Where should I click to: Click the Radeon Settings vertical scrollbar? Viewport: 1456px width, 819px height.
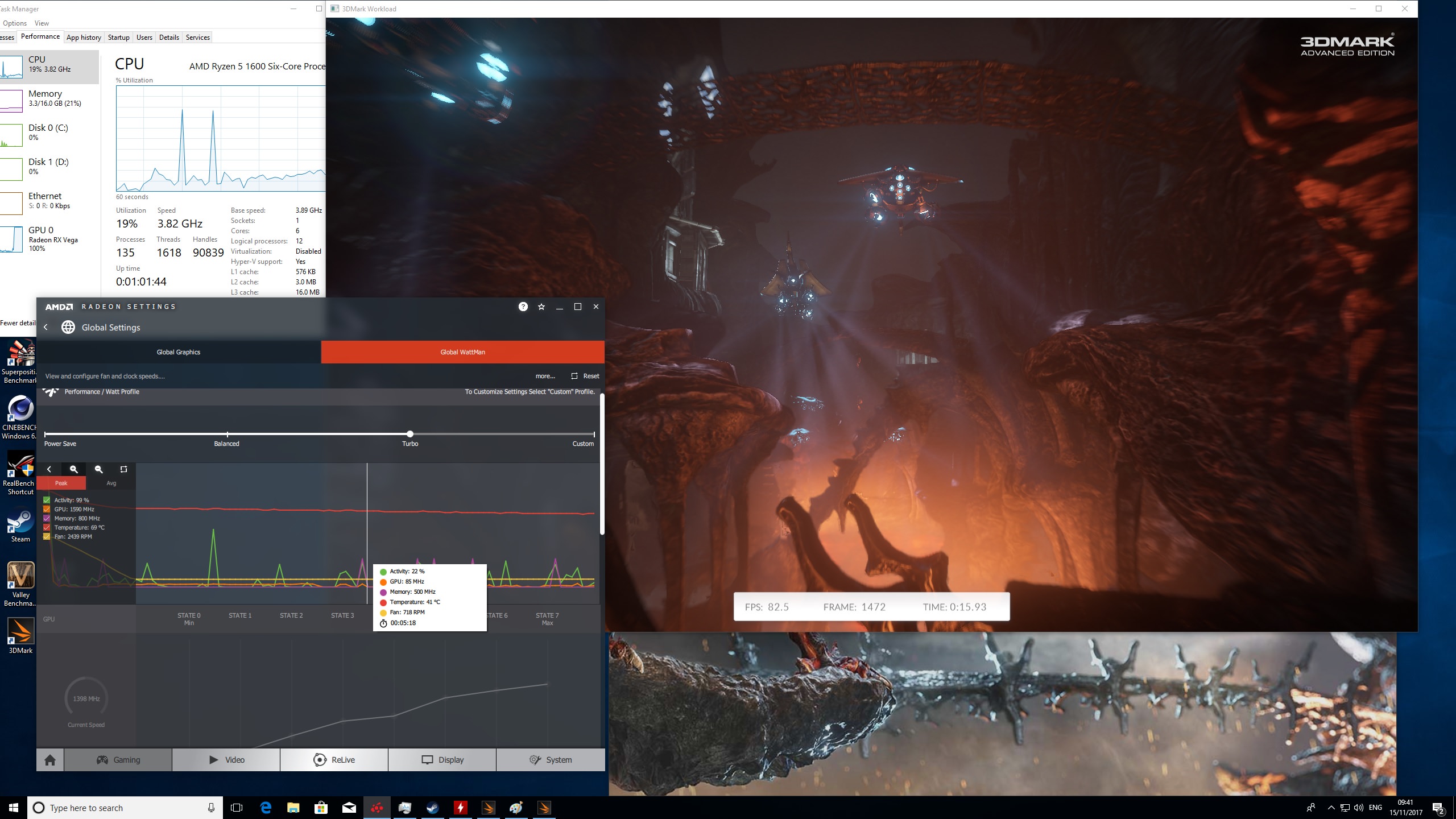(x=602, y=464)
